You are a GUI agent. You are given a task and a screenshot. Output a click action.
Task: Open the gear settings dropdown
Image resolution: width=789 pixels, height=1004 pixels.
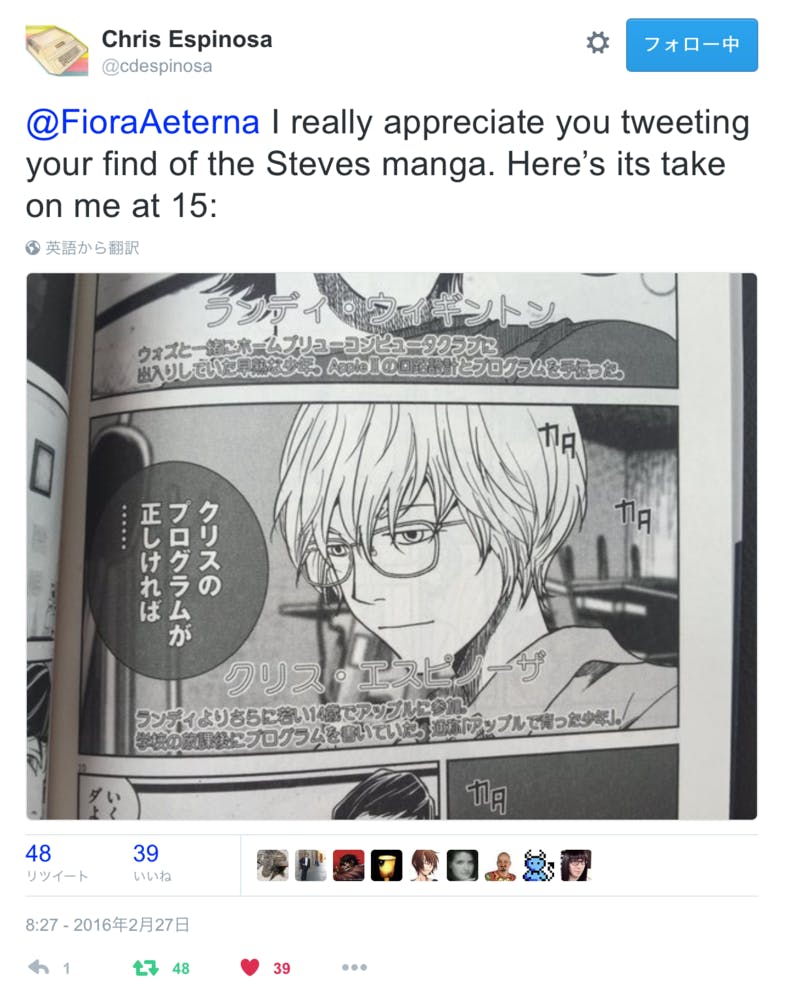coord(598,44)
